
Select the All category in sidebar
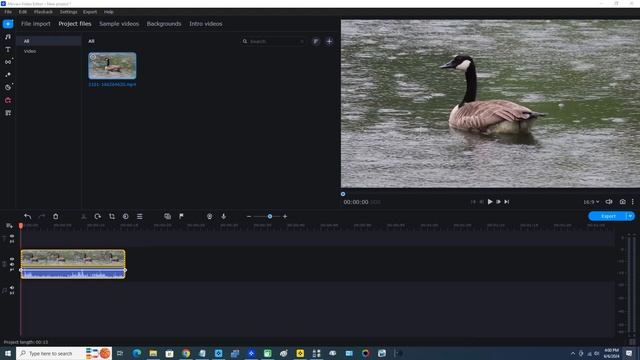coord(48,41)
